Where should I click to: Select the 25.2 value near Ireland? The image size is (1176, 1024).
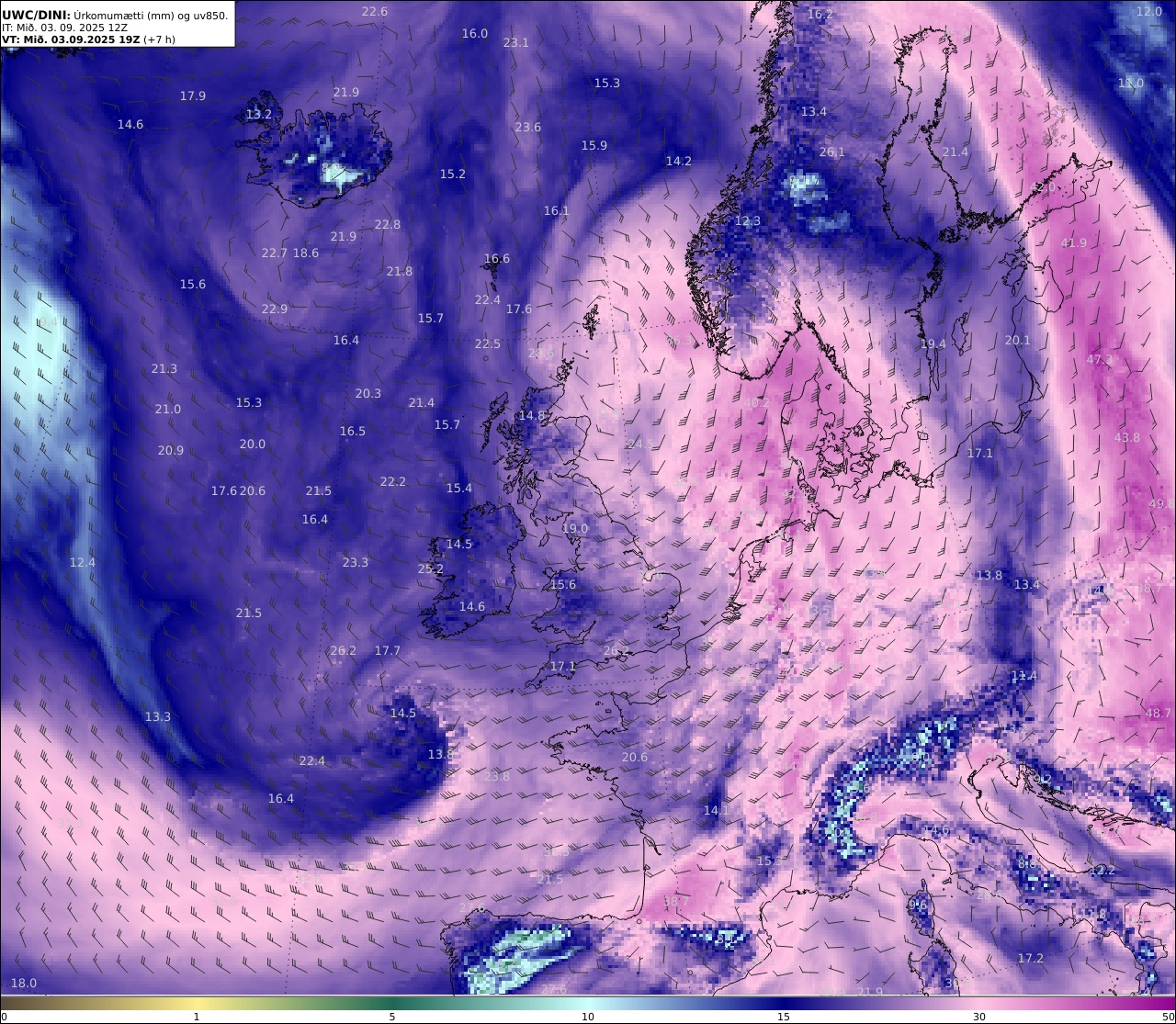[x=431, y=569]
